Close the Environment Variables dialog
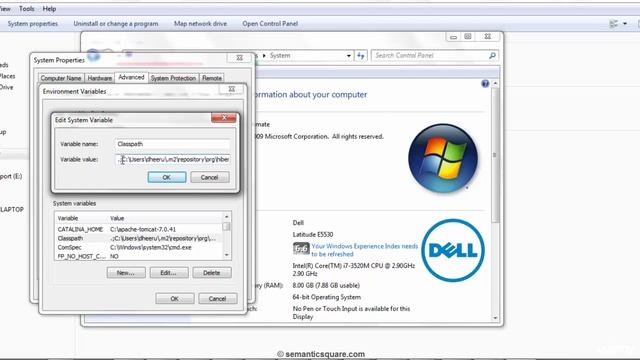Viewport: 640px width, 360px height. point(232,89)
